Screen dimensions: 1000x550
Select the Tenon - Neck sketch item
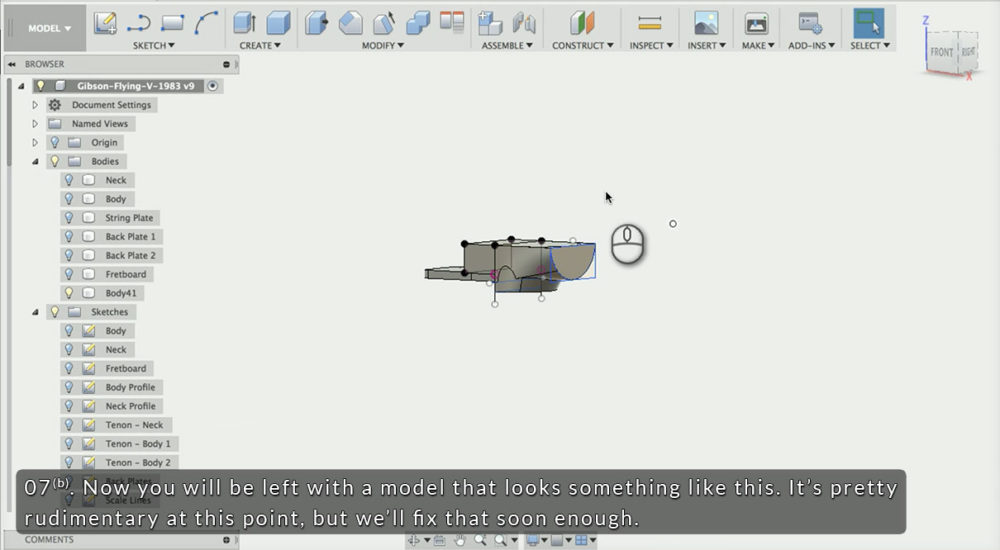tap(134, 425)
